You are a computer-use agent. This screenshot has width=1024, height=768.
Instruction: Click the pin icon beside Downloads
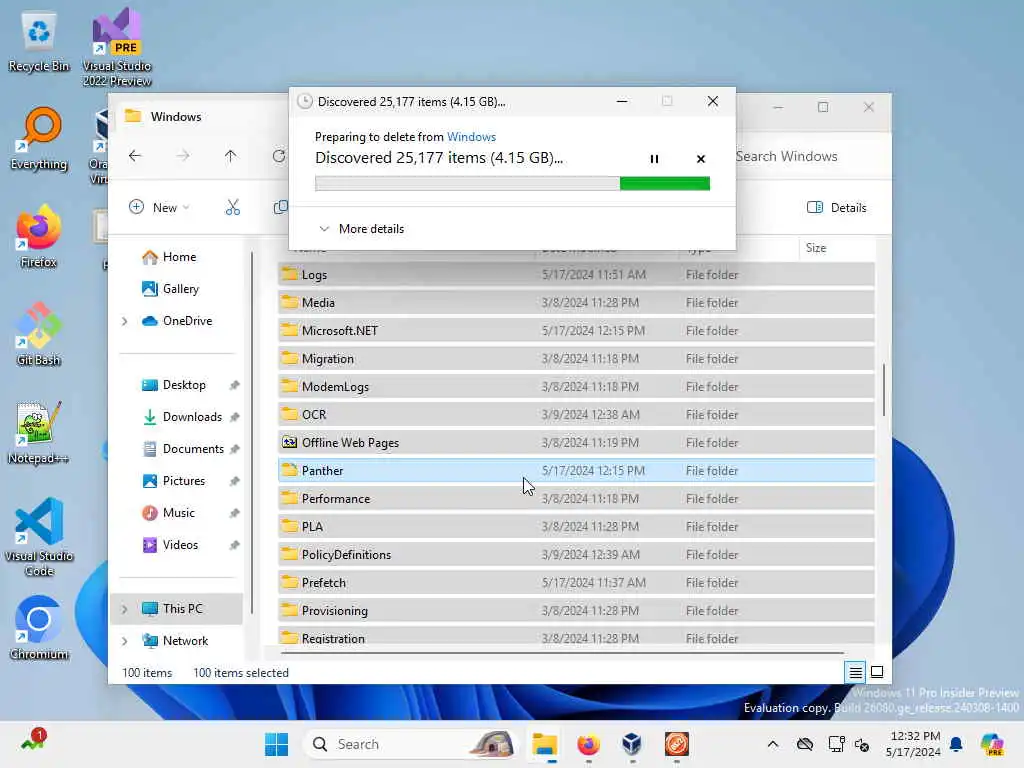[x=234, y=417]
